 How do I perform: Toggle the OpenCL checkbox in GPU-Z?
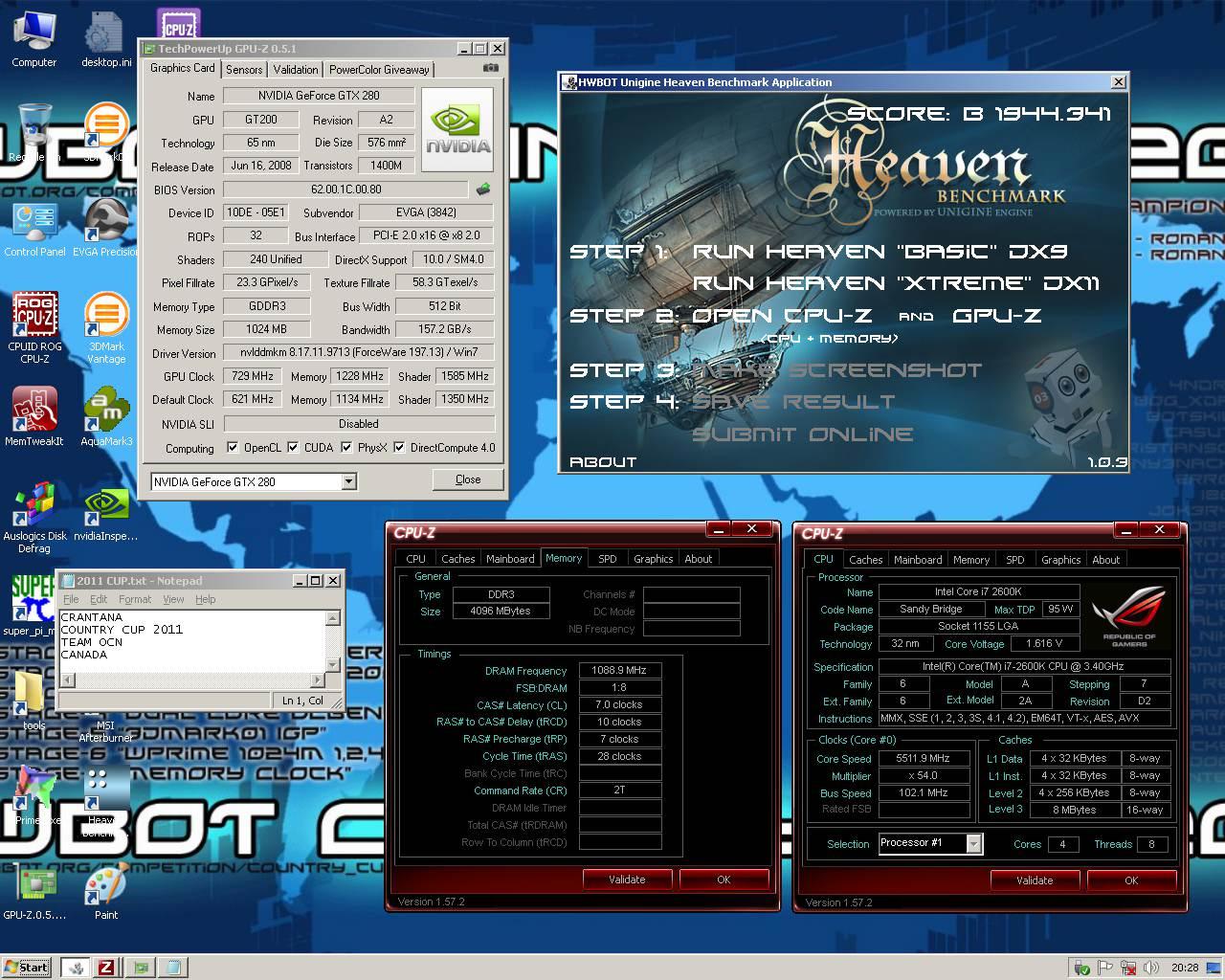tap(233, 447)
